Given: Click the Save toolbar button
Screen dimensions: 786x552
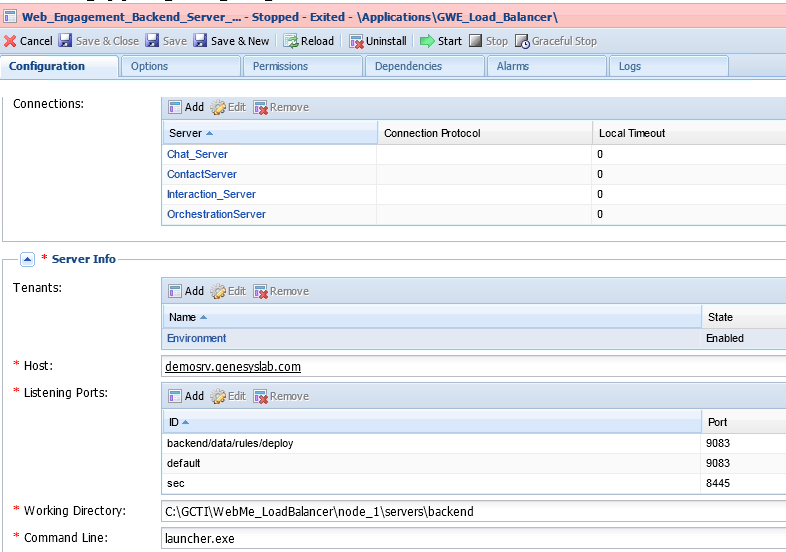Looking at the screenshot, I should 166,41.
